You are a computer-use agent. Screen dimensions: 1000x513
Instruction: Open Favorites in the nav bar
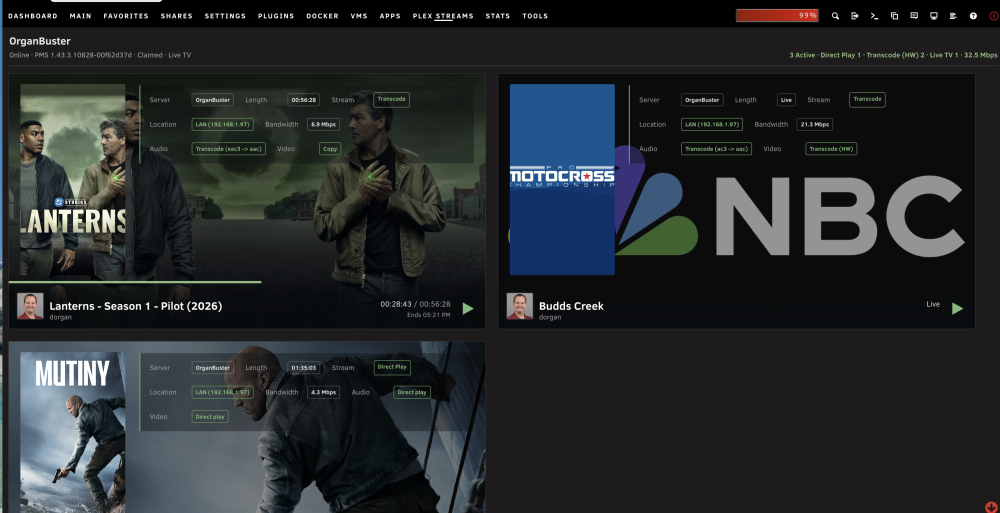click(126, 16)
